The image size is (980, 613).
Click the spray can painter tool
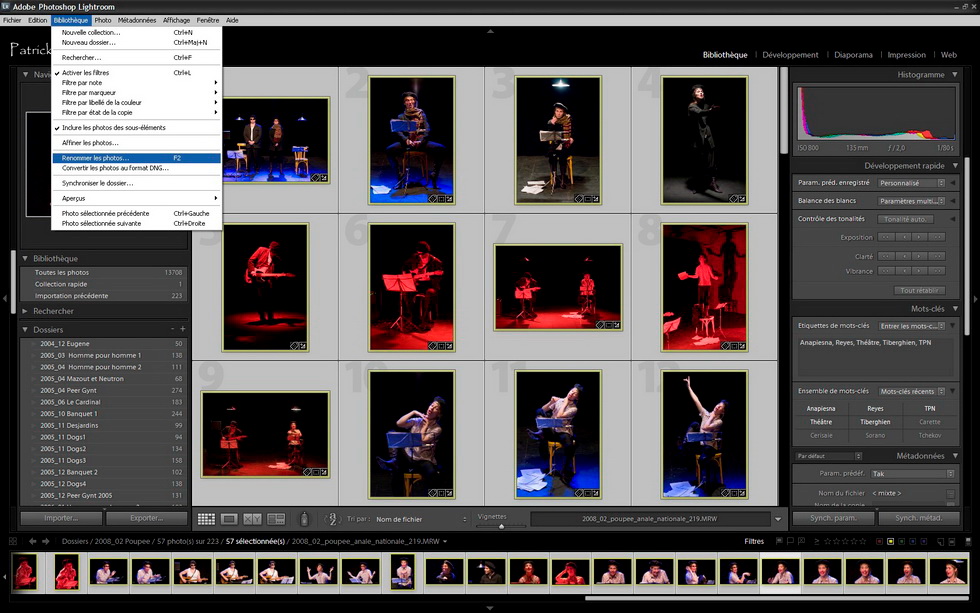coord(305,519)
